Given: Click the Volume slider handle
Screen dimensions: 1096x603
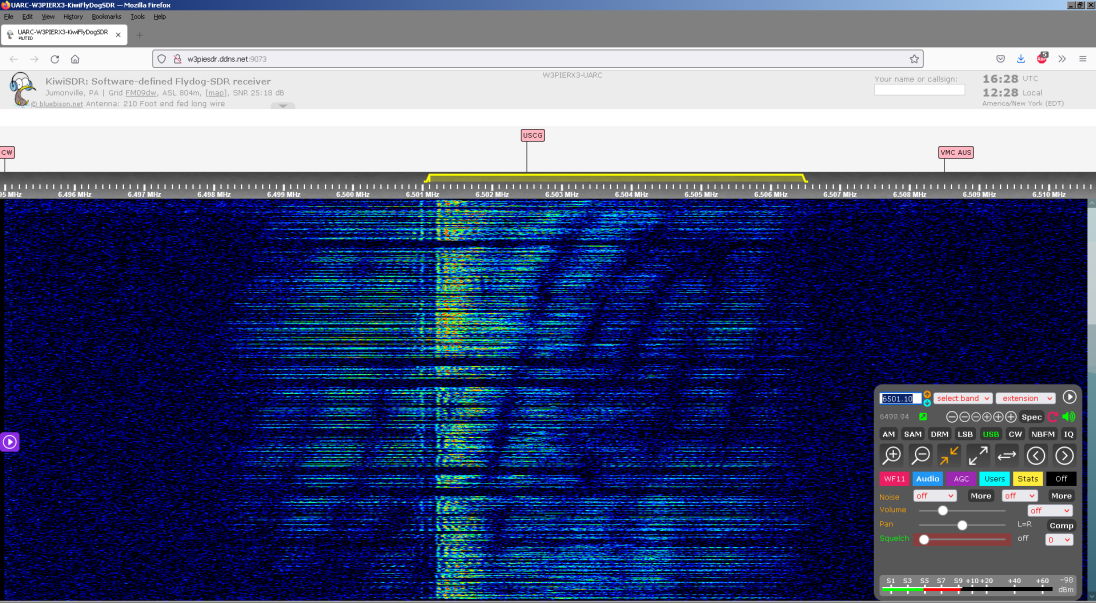Looking at the screenshot, I should point(942,510).
